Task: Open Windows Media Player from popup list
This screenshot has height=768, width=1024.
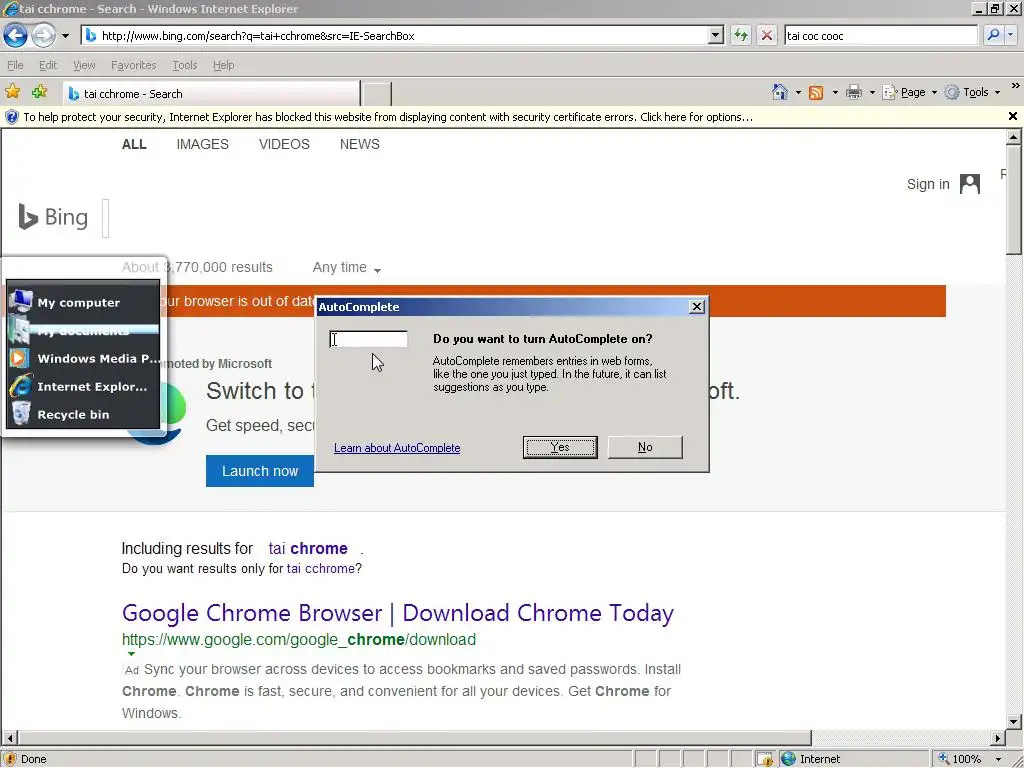Action: (83, 359)
